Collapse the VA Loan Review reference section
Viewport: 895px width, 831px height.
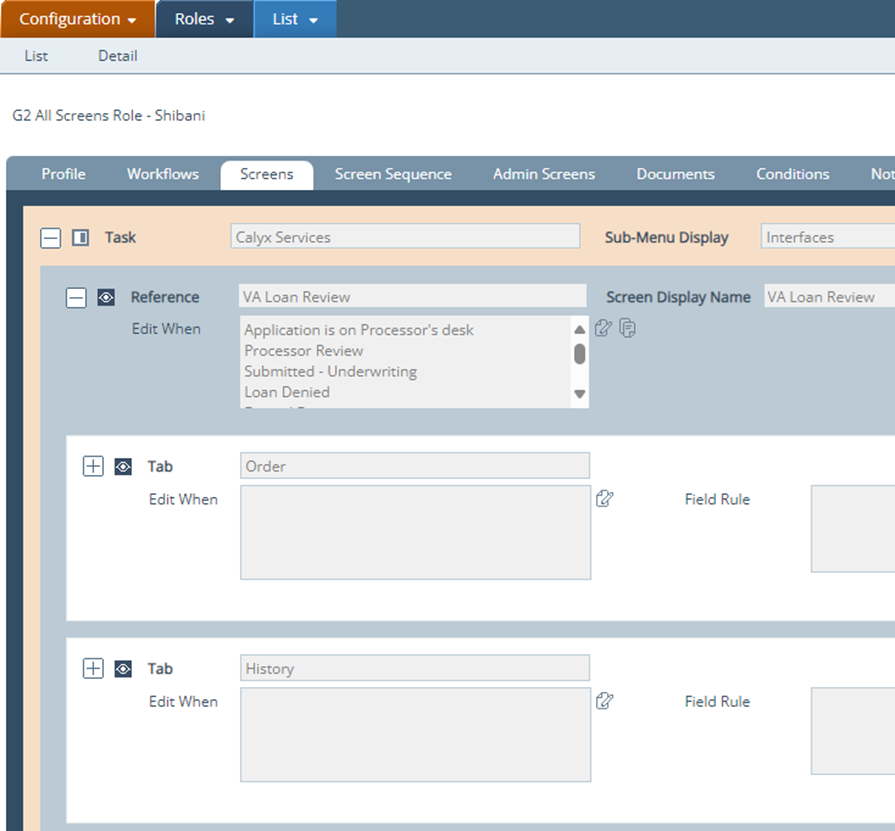76,297
